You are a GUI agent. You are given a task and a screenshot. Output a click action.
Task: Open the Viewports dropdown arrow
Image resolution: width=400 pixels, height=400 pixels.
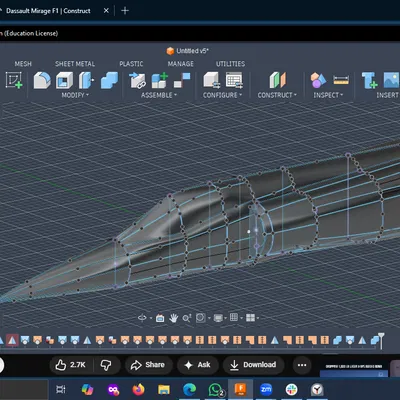[x=258, y=318]
